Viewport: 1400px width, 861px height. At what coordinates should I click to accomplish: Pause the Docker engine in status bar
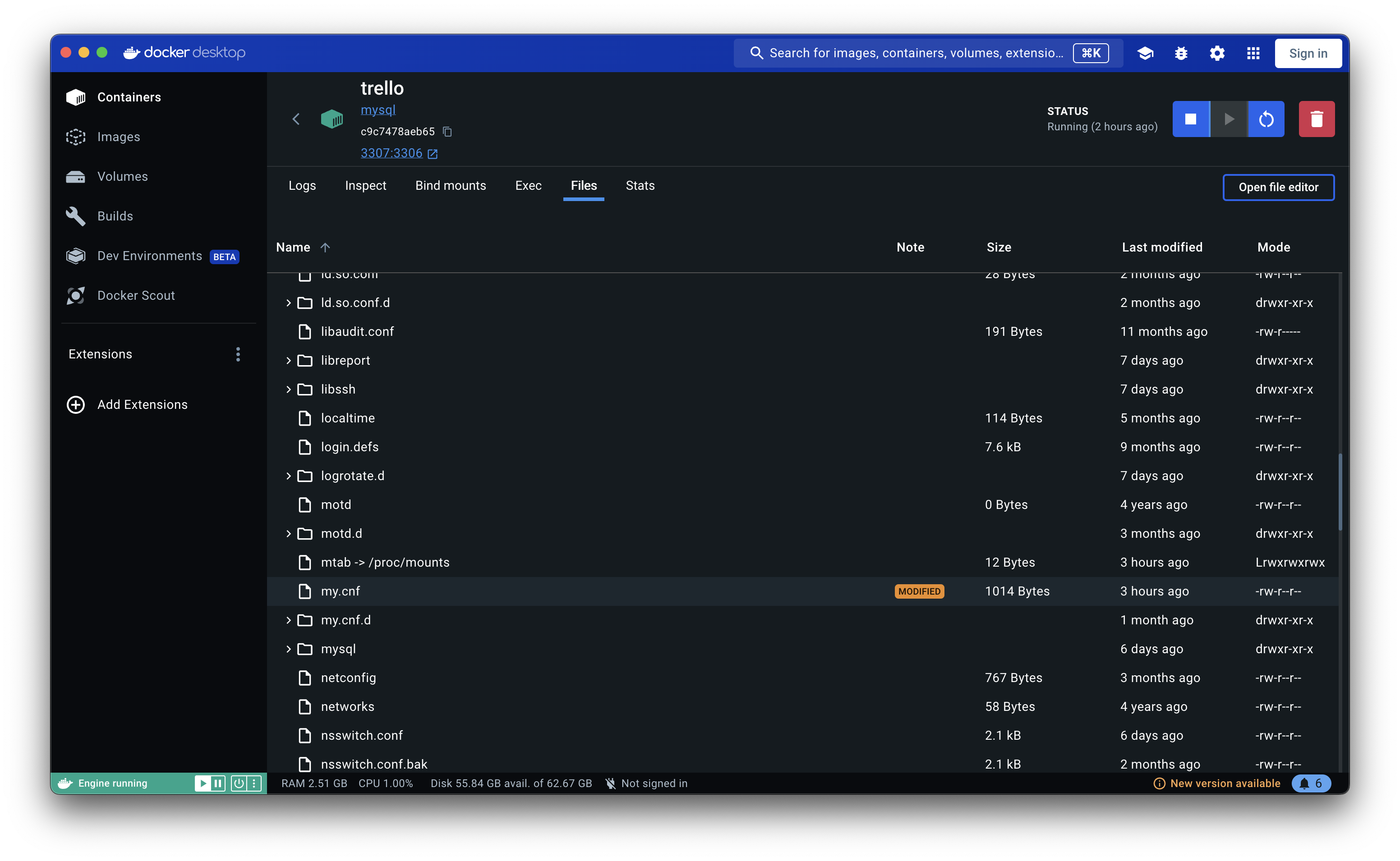tap(218, 783)
